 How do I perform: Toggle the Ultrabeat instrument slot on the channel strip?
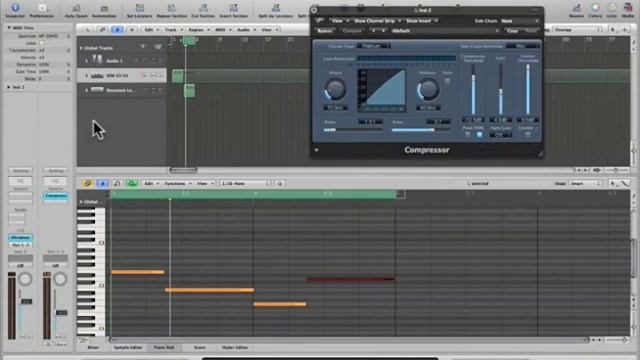pos(20,238)
